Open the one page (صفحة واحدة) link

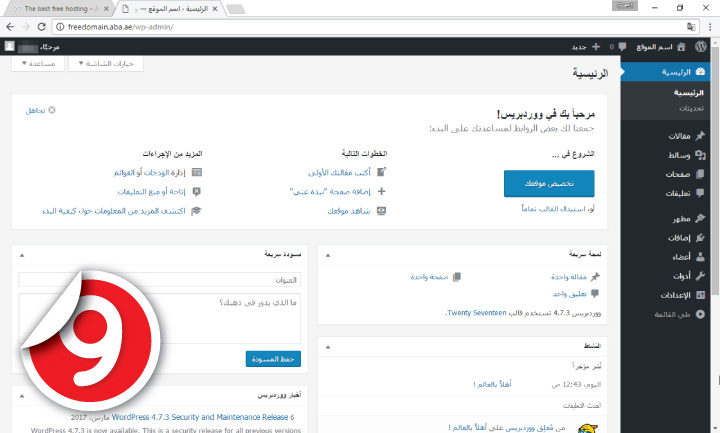click(429, 277)
